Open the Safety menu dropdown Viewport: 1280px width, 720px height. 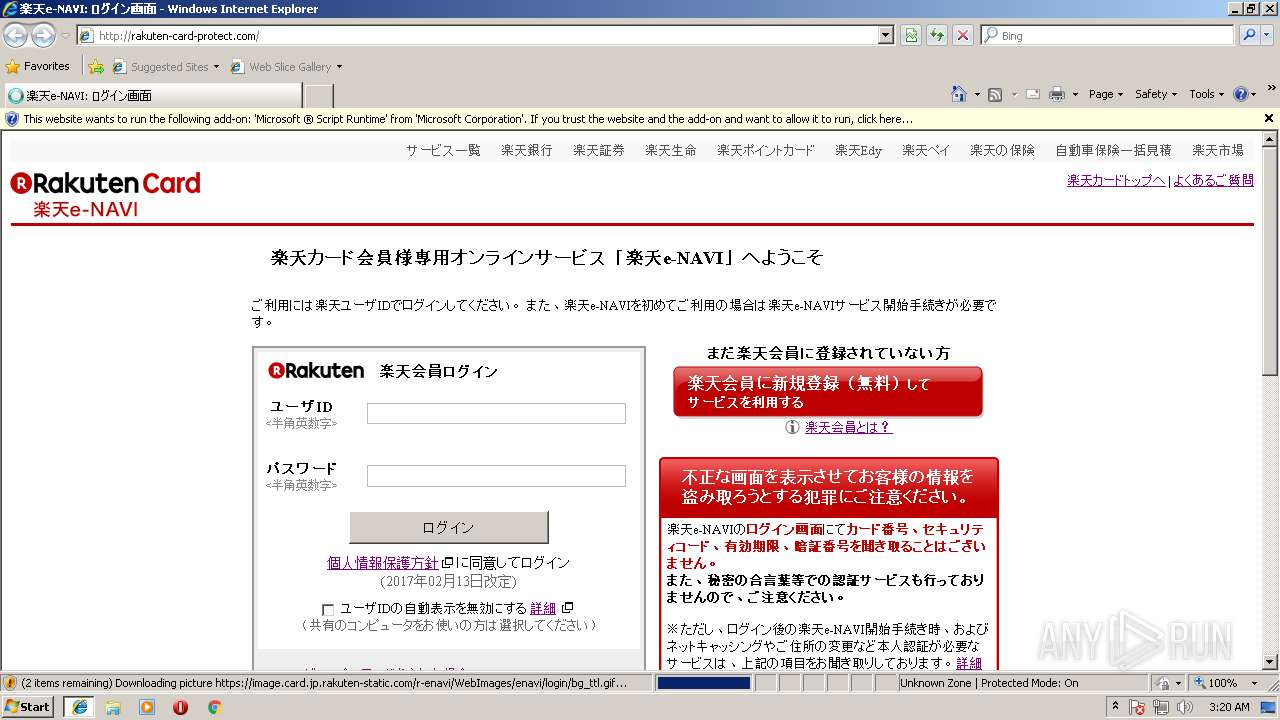[1156, 94]
